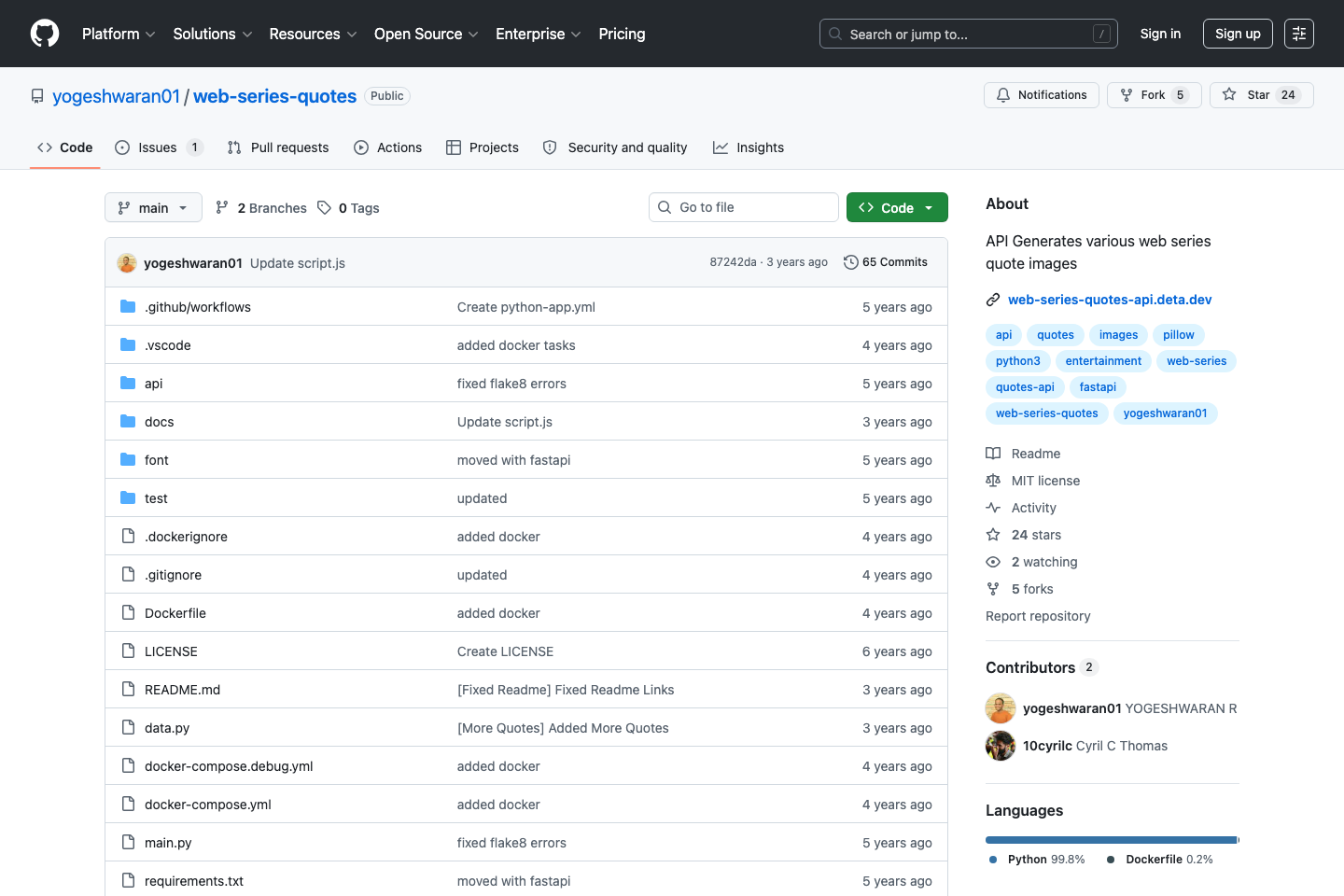The image size is (1344, 896).
Task: Switch to the Issues tab
Action: 158,147
